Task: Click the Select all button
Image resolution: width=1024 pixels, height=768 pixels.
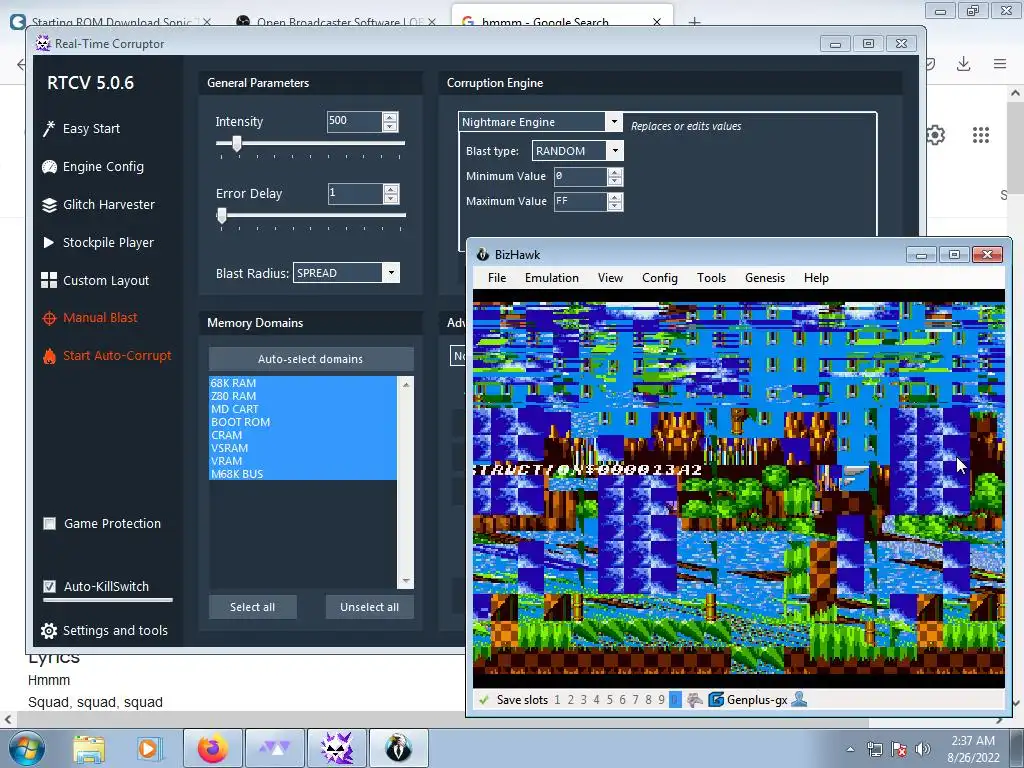Action: [253, 607]
